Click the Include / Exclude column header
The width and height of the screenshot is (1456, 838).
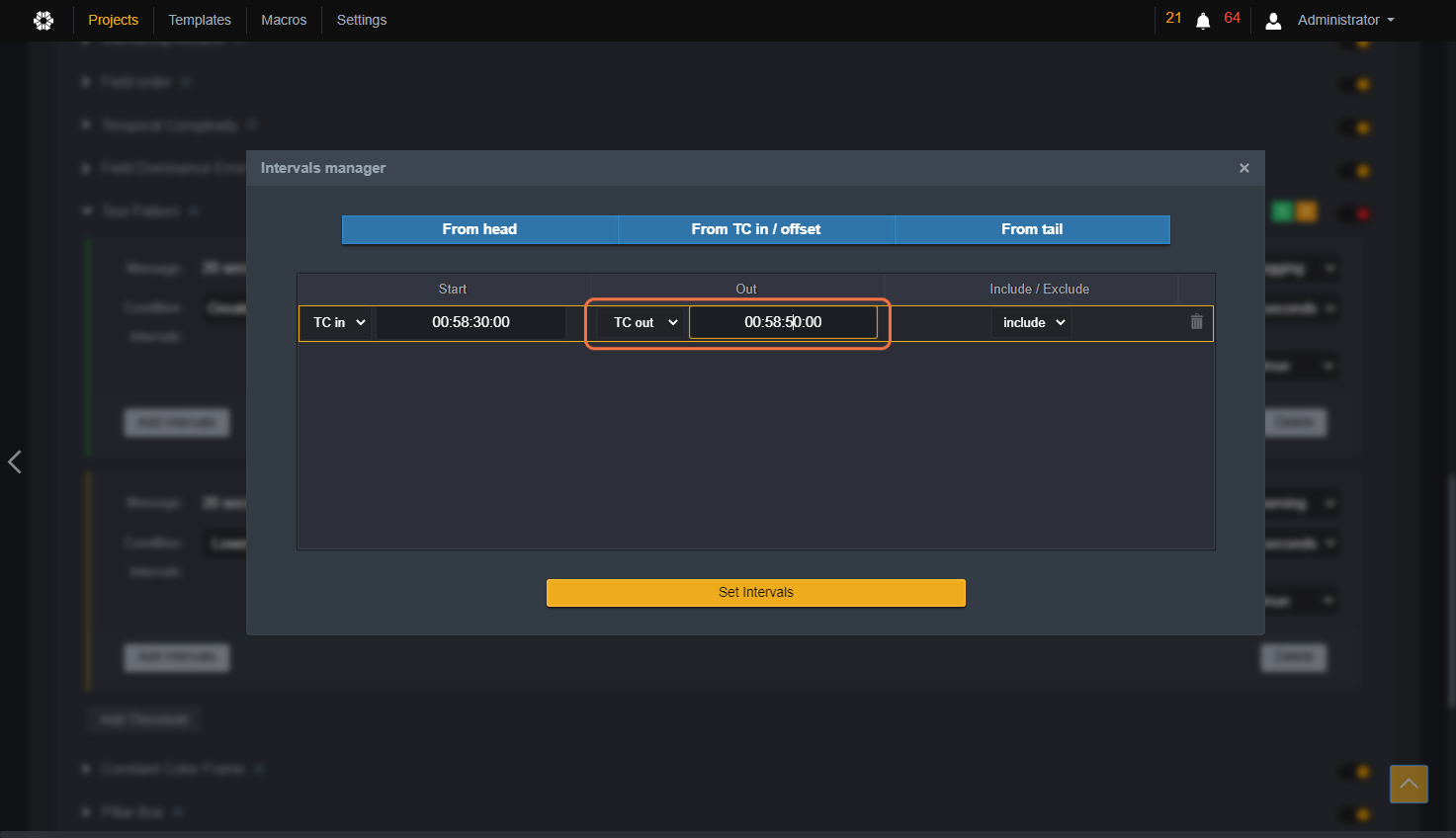(x=1040, y=289)
